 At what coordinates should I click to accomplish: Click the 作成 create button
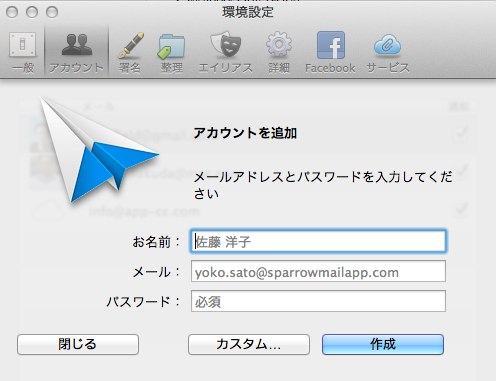click(x=383, y=344)
